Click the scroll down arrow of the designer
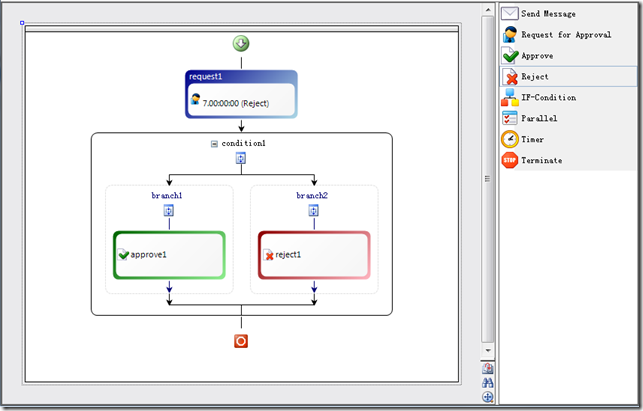643x411 pixels. click(x=488, y=351)
